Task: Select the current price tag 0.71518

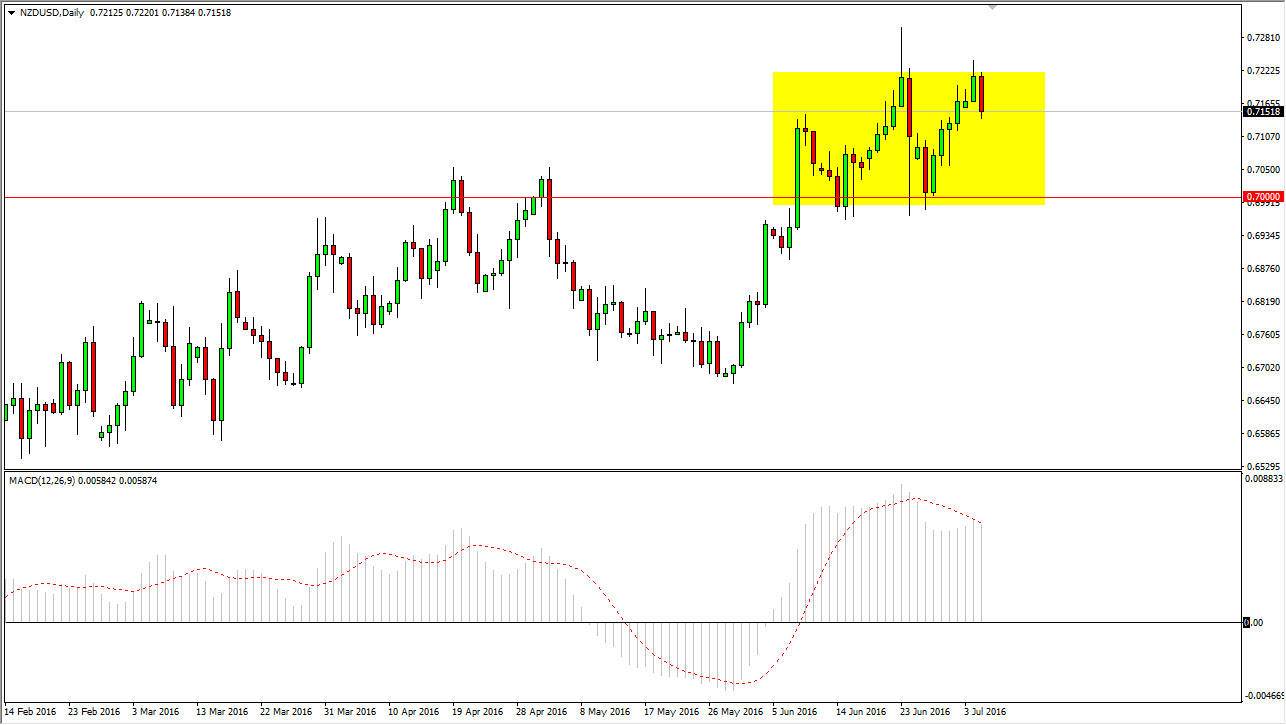Action: pyautogui.click(x=1262, y=112)
